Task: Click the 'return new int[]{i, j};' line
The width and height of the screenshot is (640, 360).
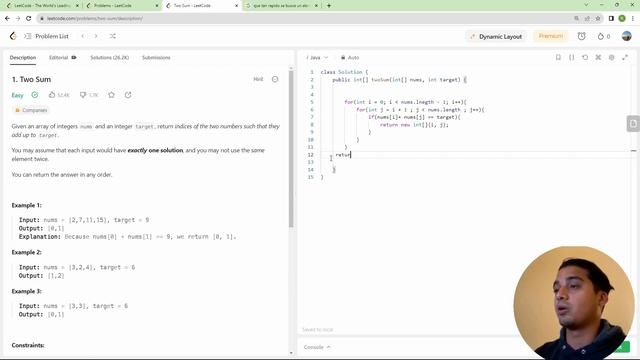Action: point(414,124)
